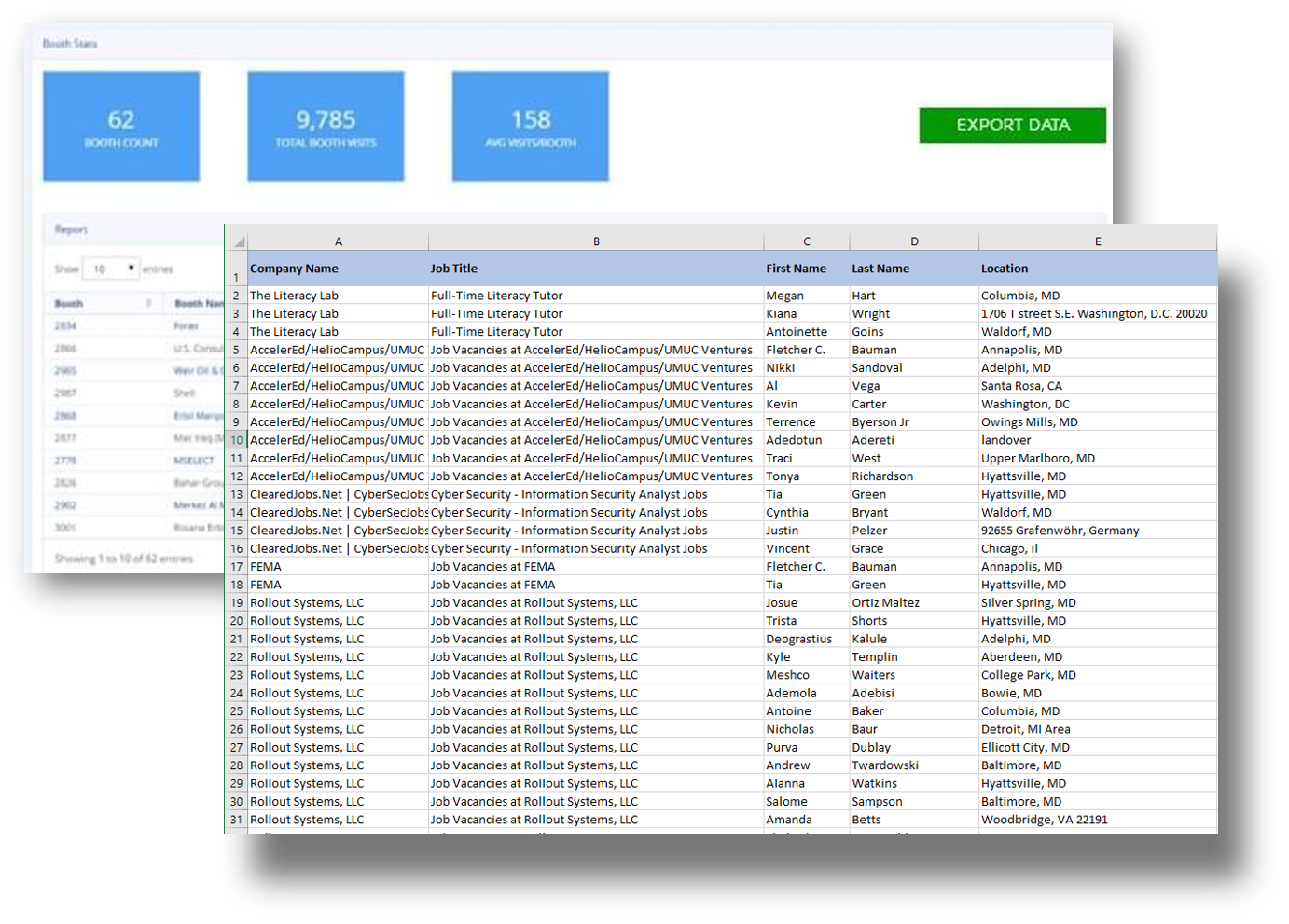1289x924 pixels.
Task: Select spreadsheet column C header
Action: (807, 241)
